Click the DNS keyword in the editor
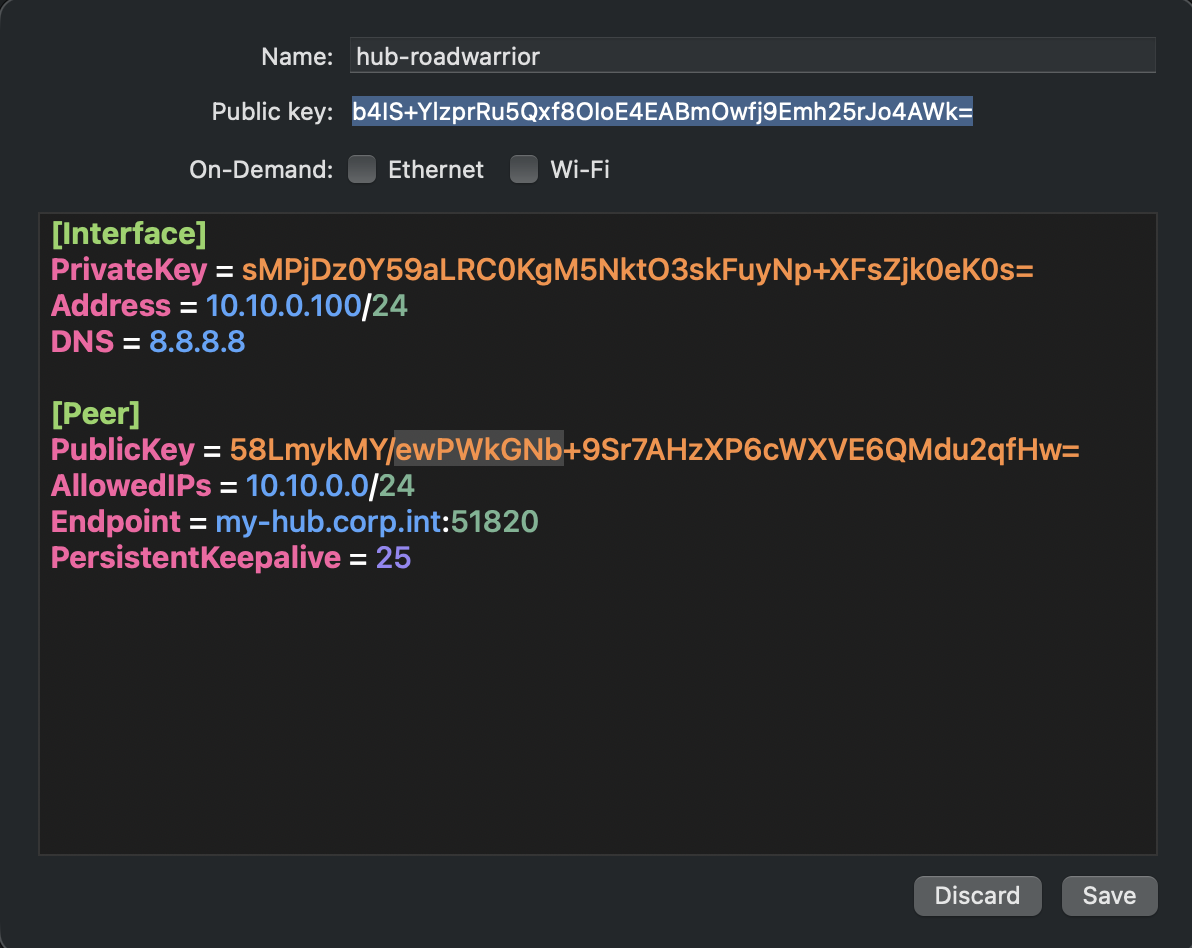Screen dimensions: 1192x948 [x=82, y=342]
